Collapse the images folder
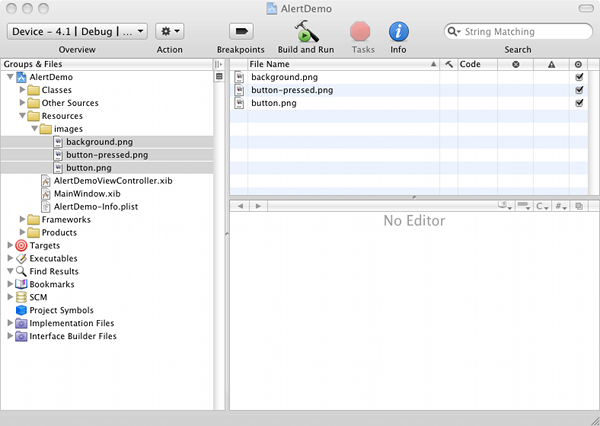Screen dimensions: 600x426 pyautogui.click(x=34, y=129)
